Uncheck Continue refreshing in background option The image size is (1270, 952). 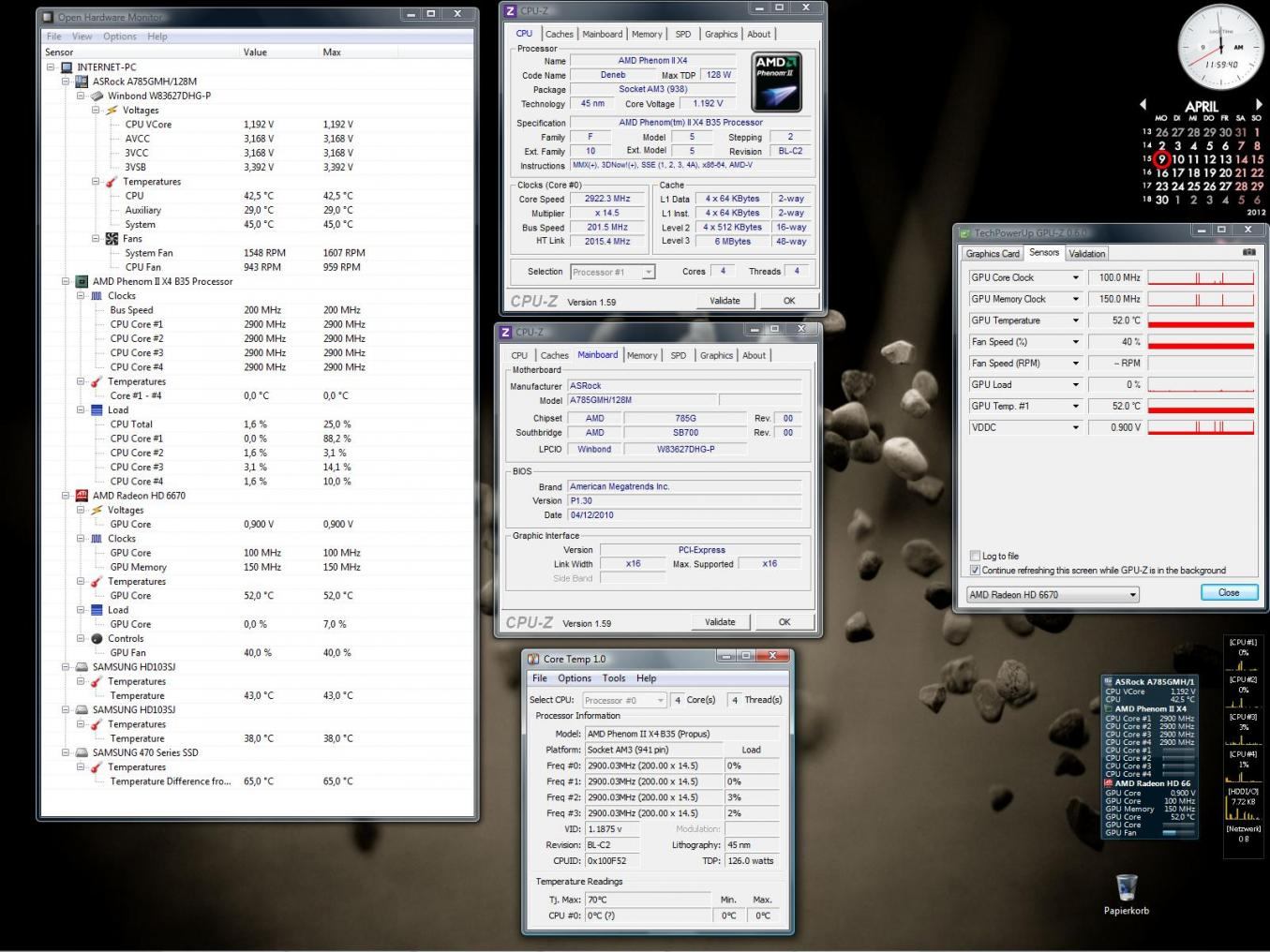976,570
